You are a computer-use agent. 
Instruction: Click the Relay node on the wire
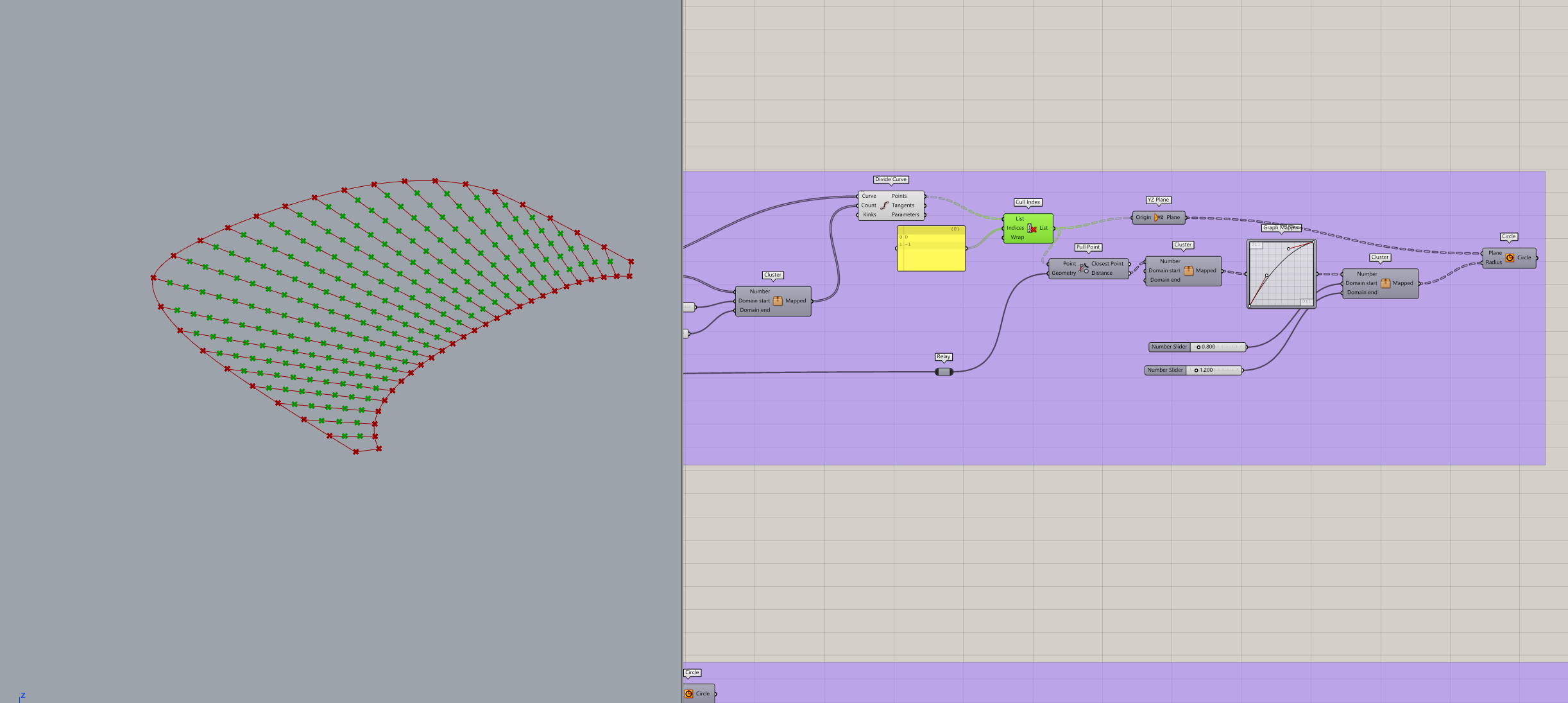(944, 372)
